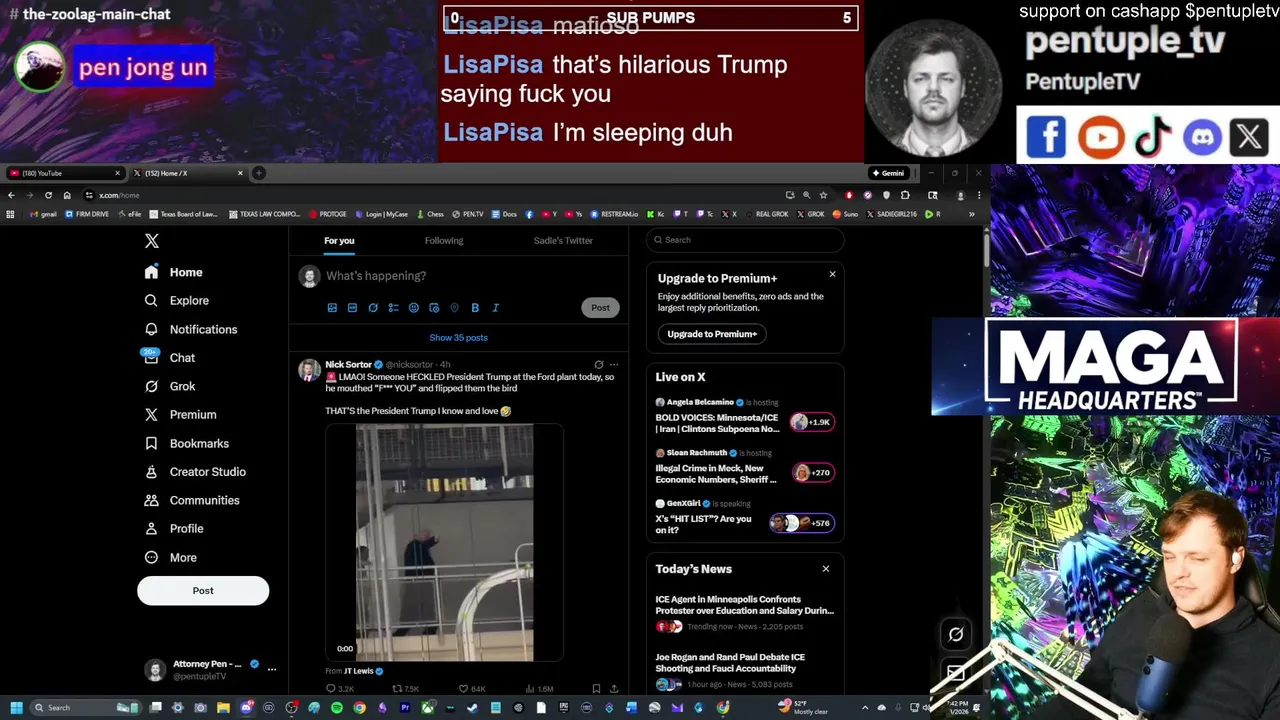Open Profile in X sidebar
This screenshot has width=1280, height=720.
(x=173, y=528)
